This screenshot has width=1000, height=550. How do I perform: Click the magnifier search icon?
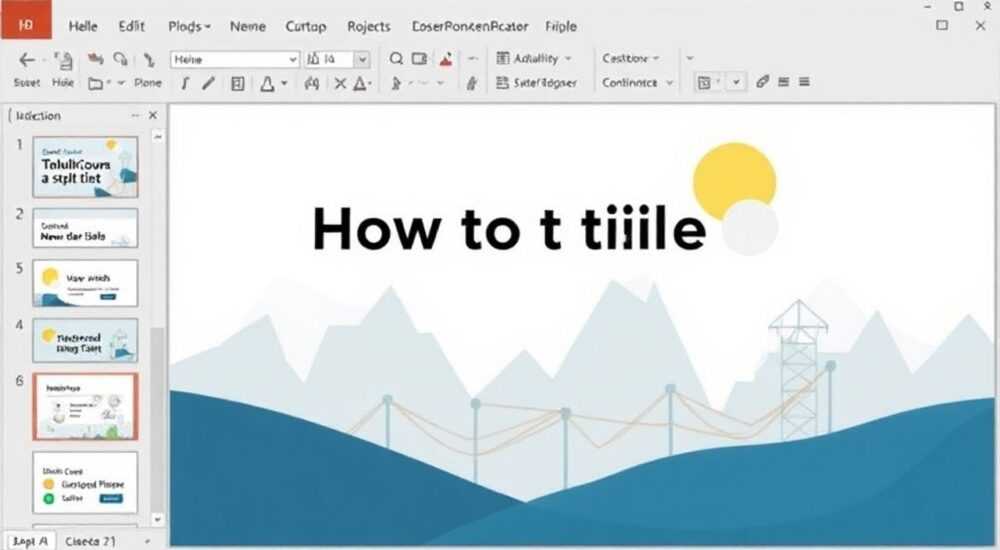pos(396,59)
